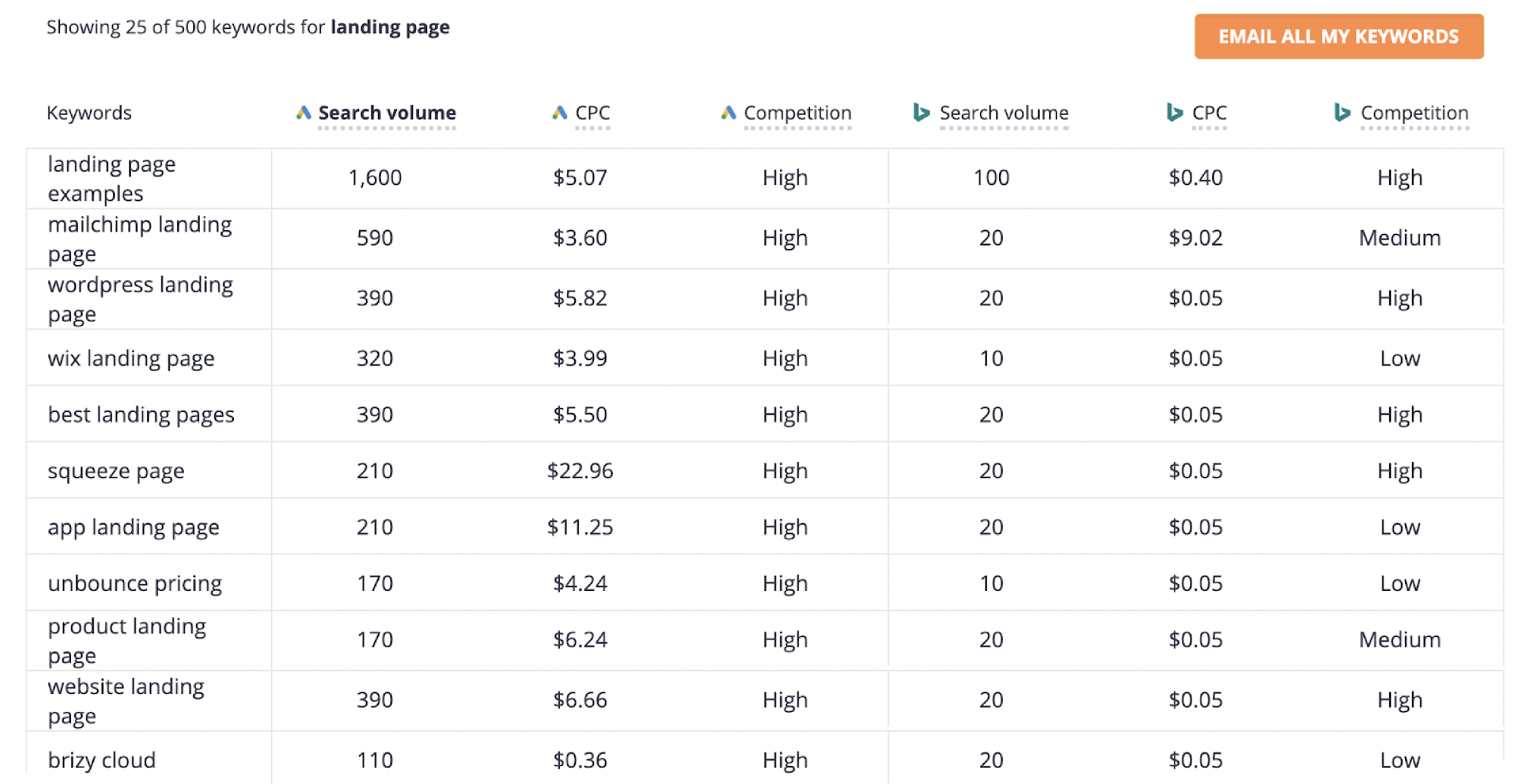
Task: Click the unbounce pricing keyword
Action: pyautogui.click(x=135, y=583)
